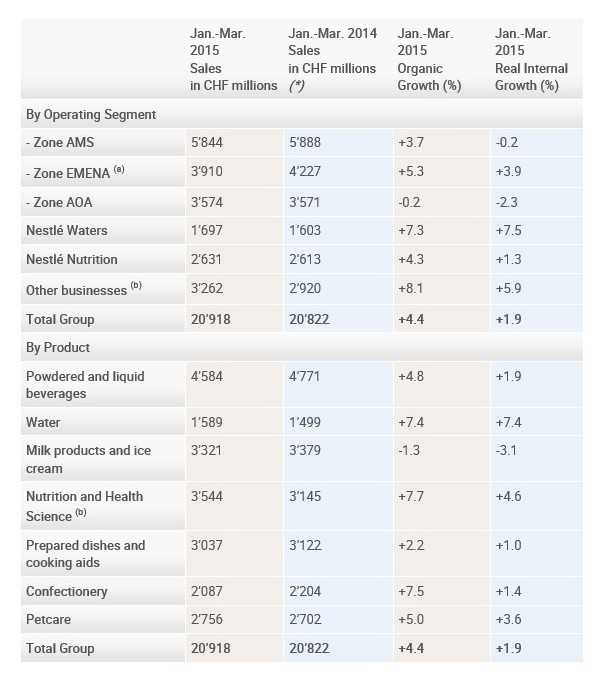This screenshot has width=601, height=676.
Task: Click the Nutrition and Health Science label
Action: point(84,505)
